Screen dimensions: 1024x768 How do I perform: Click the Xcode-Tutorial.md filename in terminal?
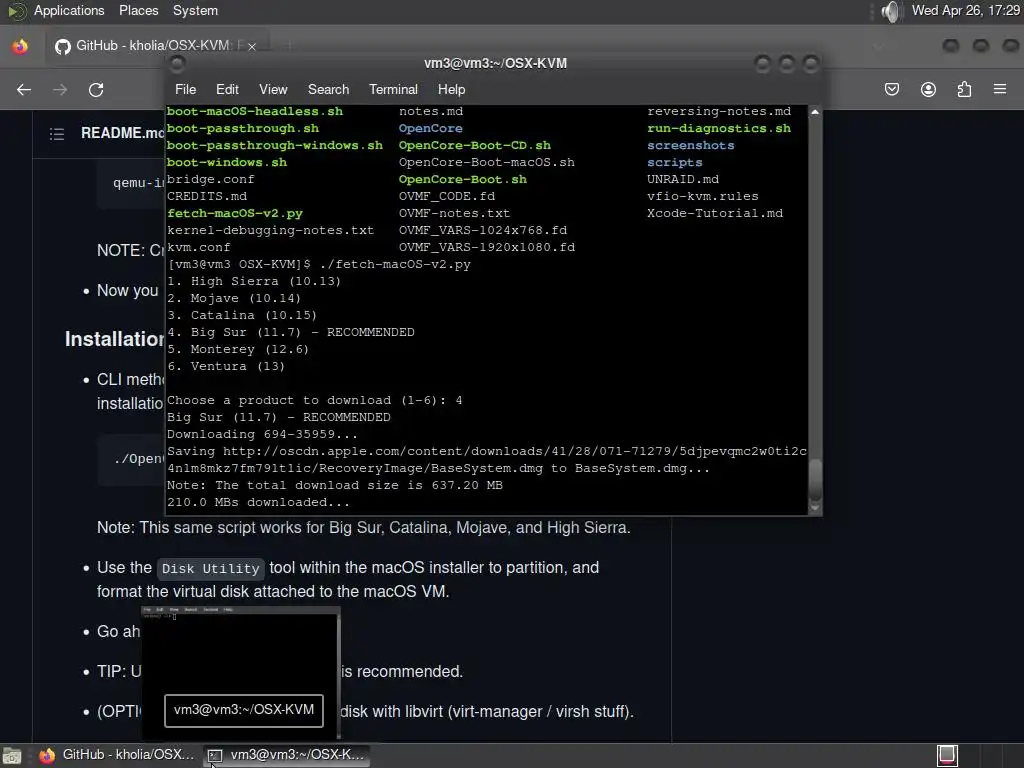[714, 214]
